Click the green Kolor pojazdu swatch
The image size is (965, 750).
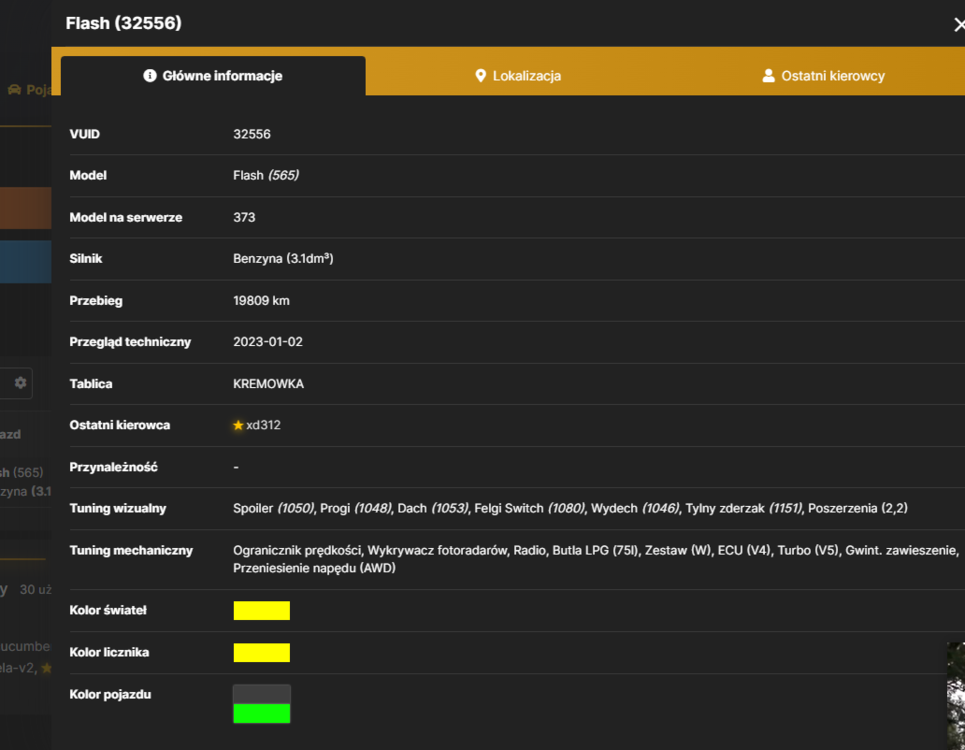pyautogui.click(x=262, y=713)
